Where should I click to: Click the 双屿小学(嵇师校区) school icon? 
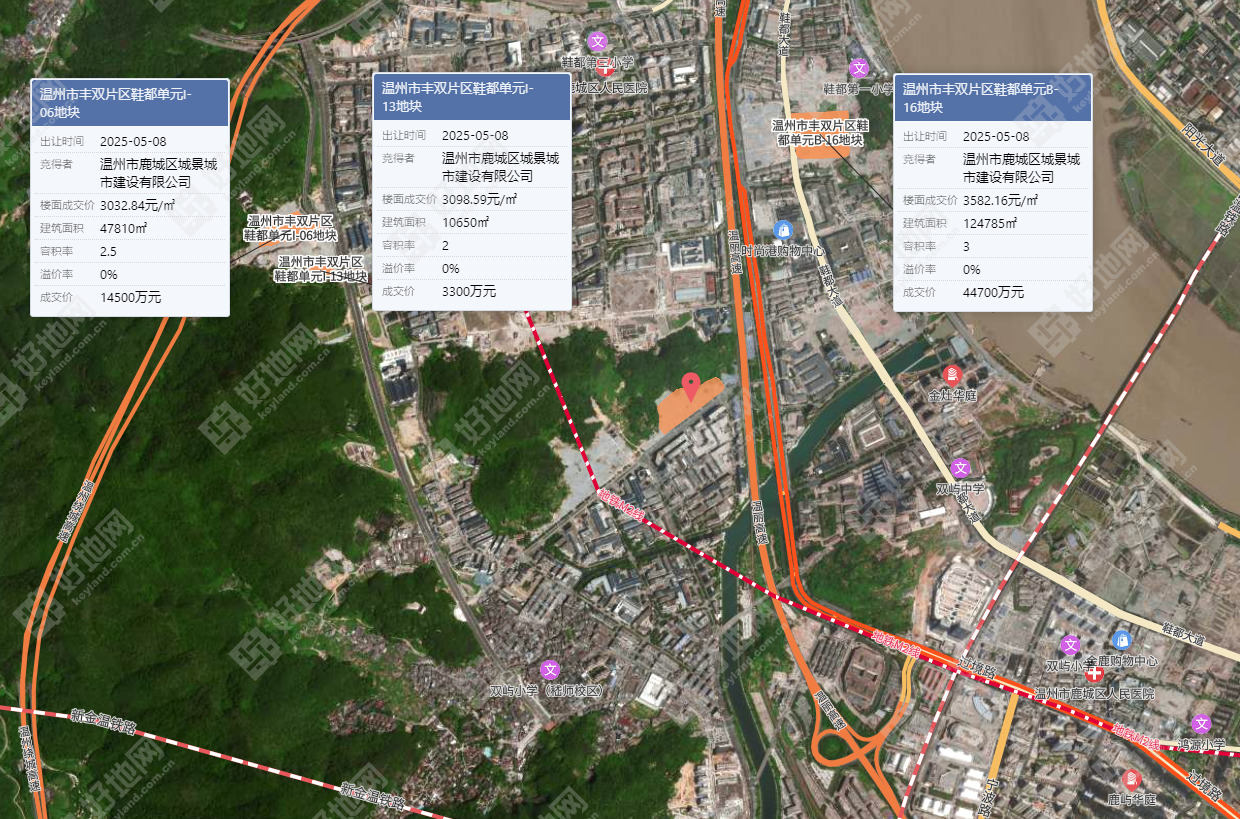point(549,669)
